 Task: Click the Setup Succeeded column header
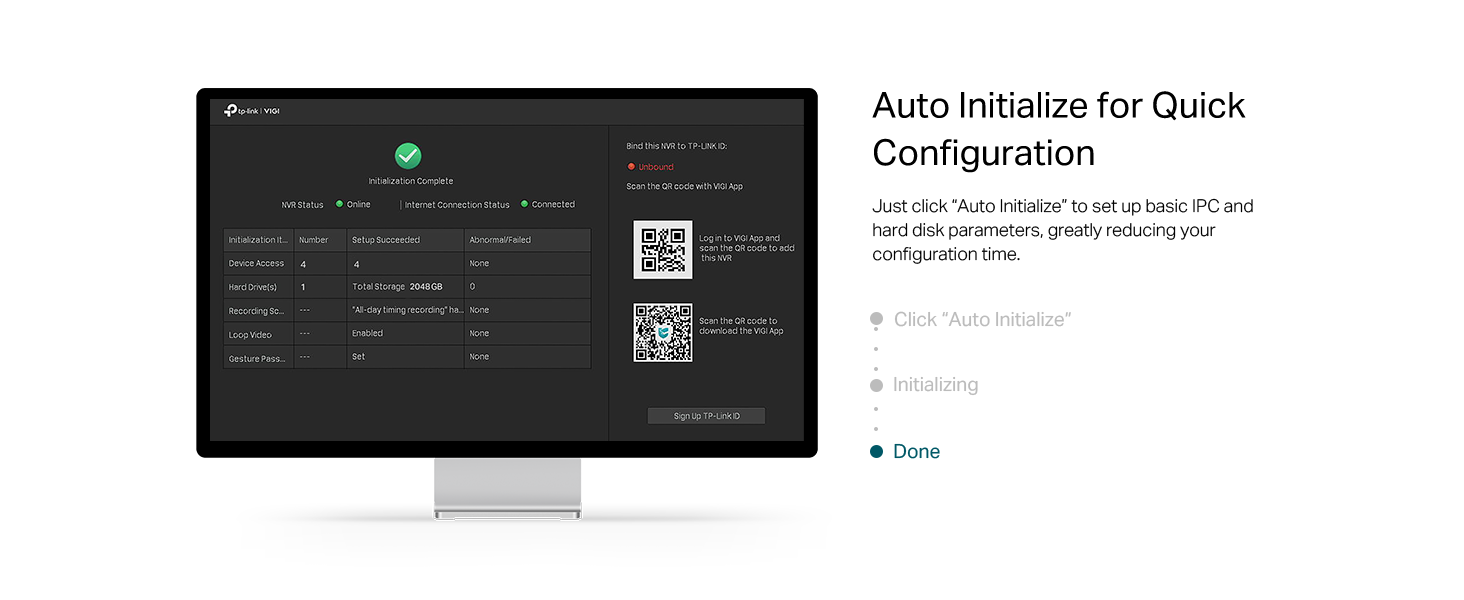(x=386, y=240)
